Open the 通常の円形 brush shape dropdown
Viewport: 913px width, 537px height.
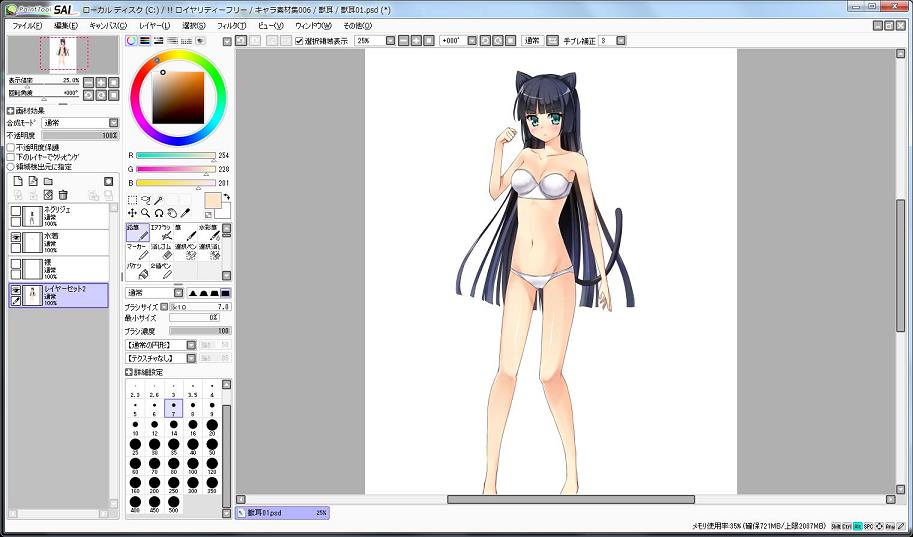tap(160, 344)
